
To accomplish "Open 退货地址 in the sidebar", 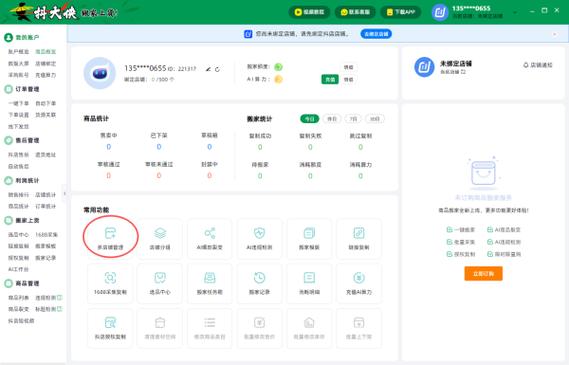I will (46, 155).
